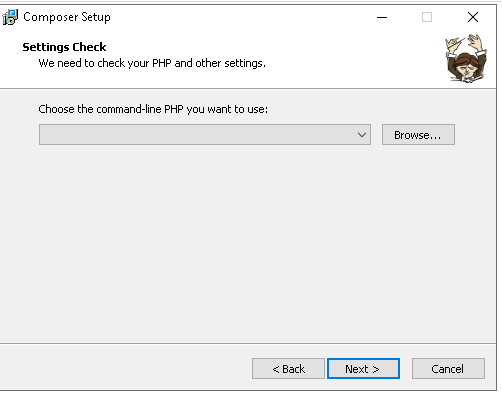Click inside the PHP path combo box field
Screen dimensions: 502x394
pyautogui.click(x=205, y=135)
